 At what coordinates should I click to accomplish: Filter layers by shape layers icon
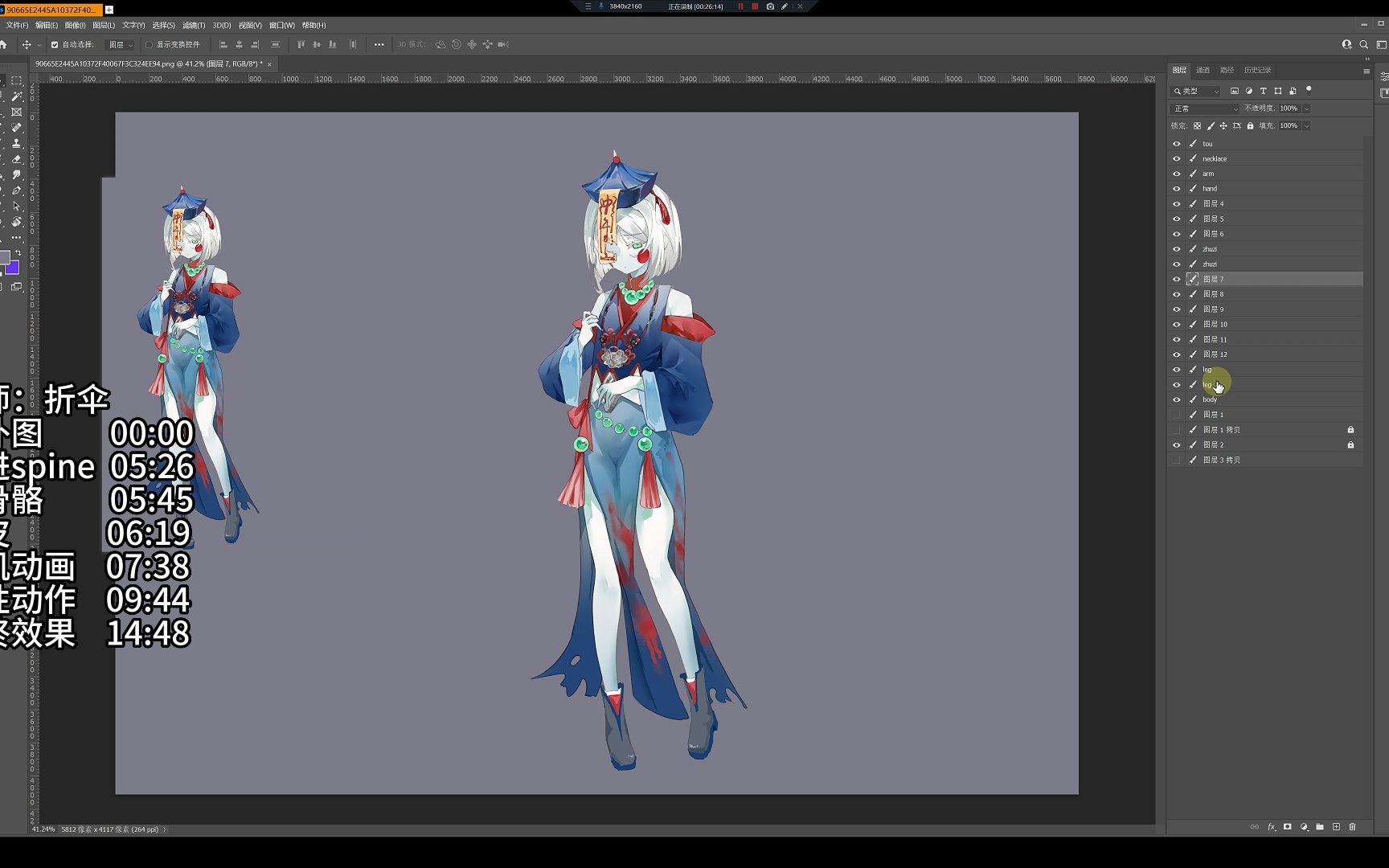1278,91
